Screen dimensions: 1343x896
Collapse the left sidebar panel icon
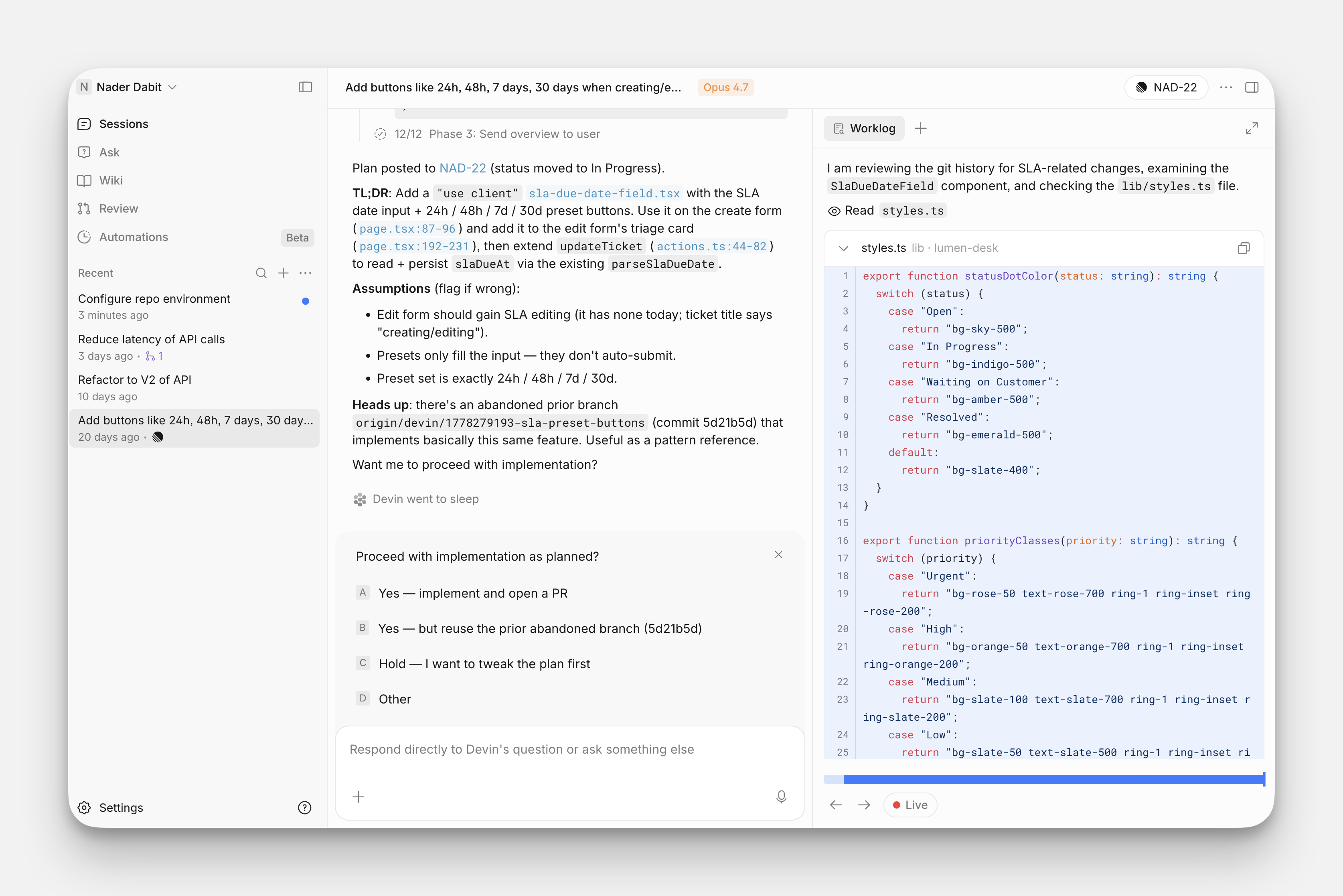pos(306,87)
